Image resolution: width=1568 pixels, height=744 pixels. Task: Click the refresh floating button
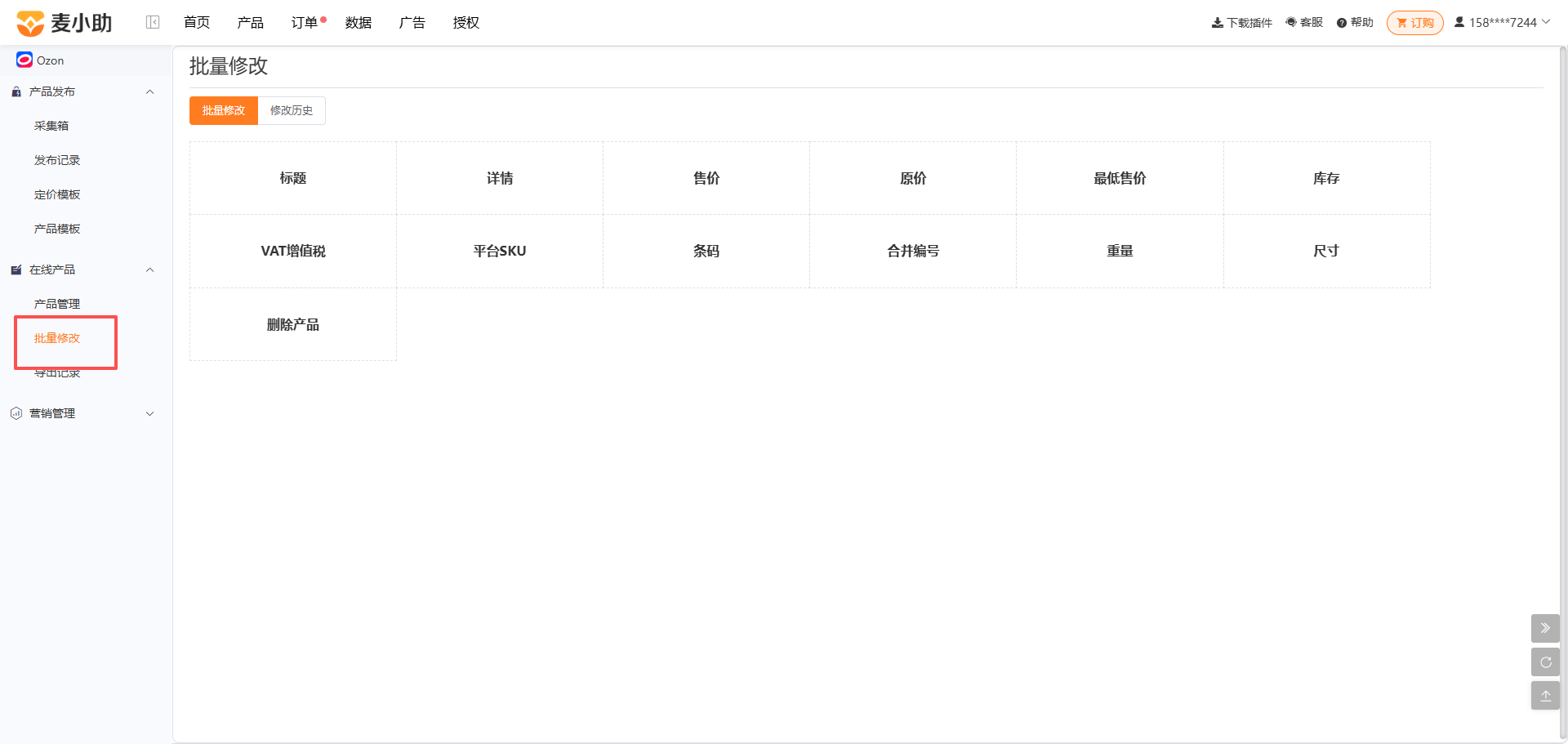click(x=1545, y=662)
